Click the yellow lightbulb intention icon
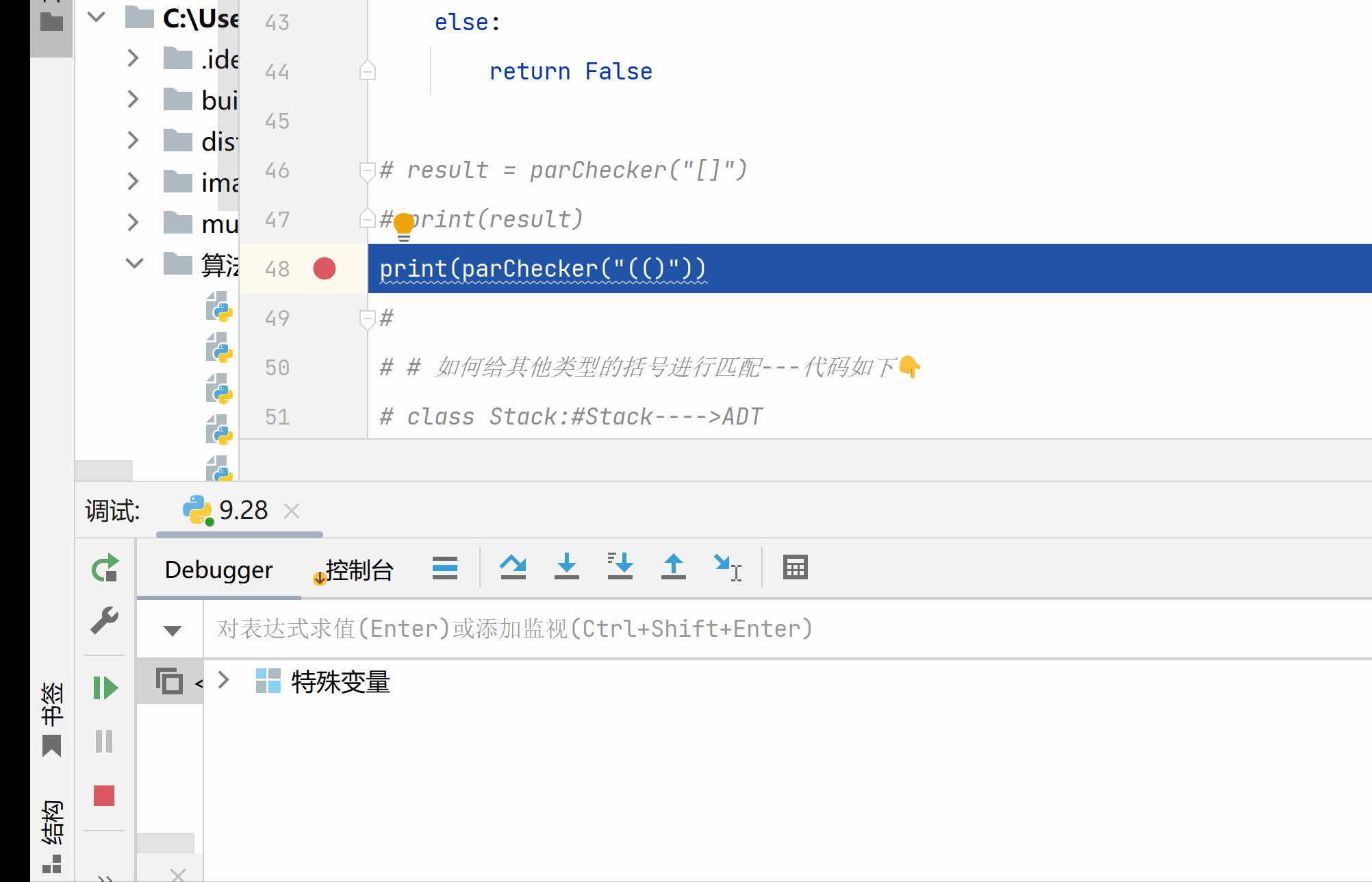Image resolution: width=1372 pixels, height=882 pixels. coord(404,225)
